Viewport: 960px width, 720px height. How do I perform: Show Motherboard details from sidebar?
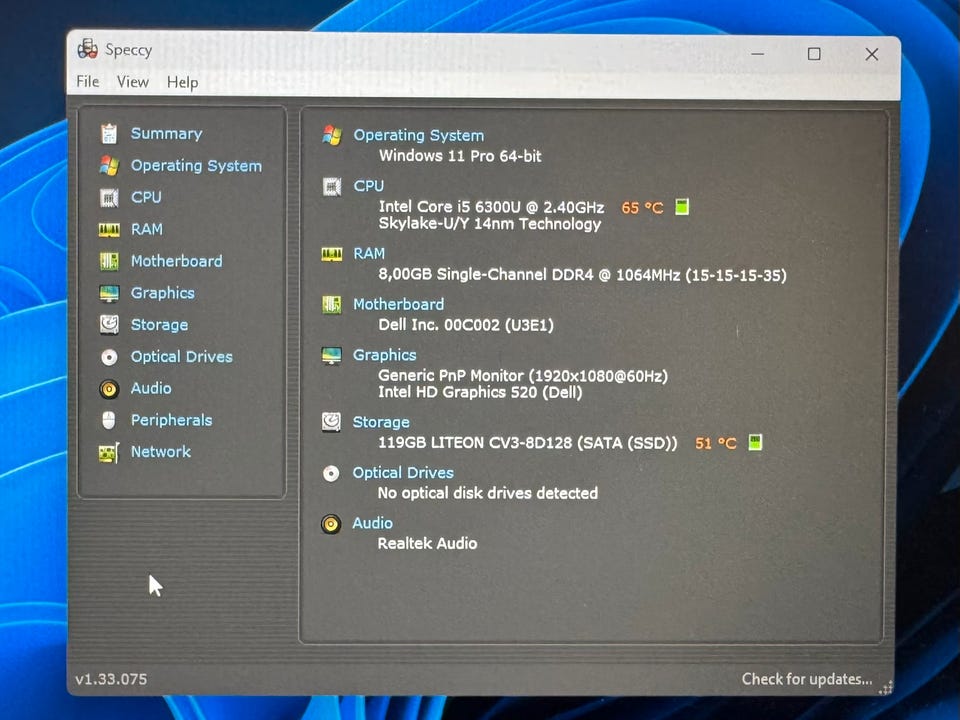tap(176, 261)
